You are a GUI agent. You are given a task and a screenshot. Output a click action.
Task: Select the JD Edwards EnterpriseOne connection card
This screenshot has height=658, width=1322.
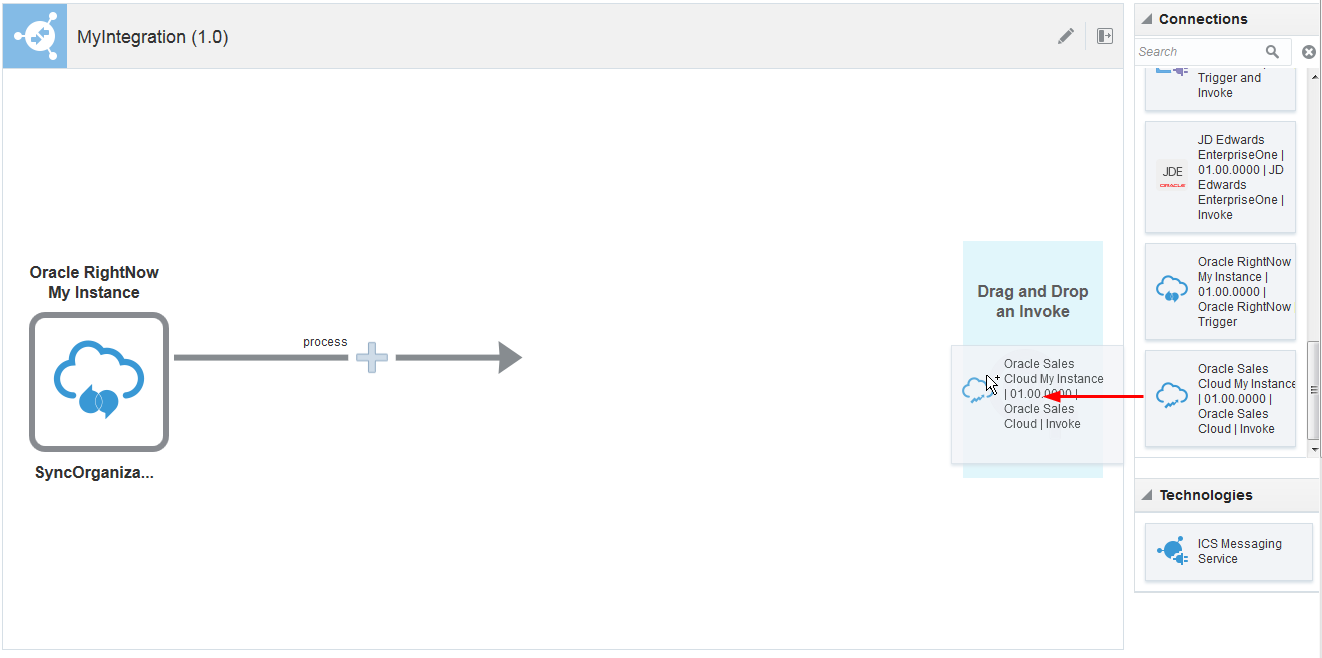(x=1220, y=177)
